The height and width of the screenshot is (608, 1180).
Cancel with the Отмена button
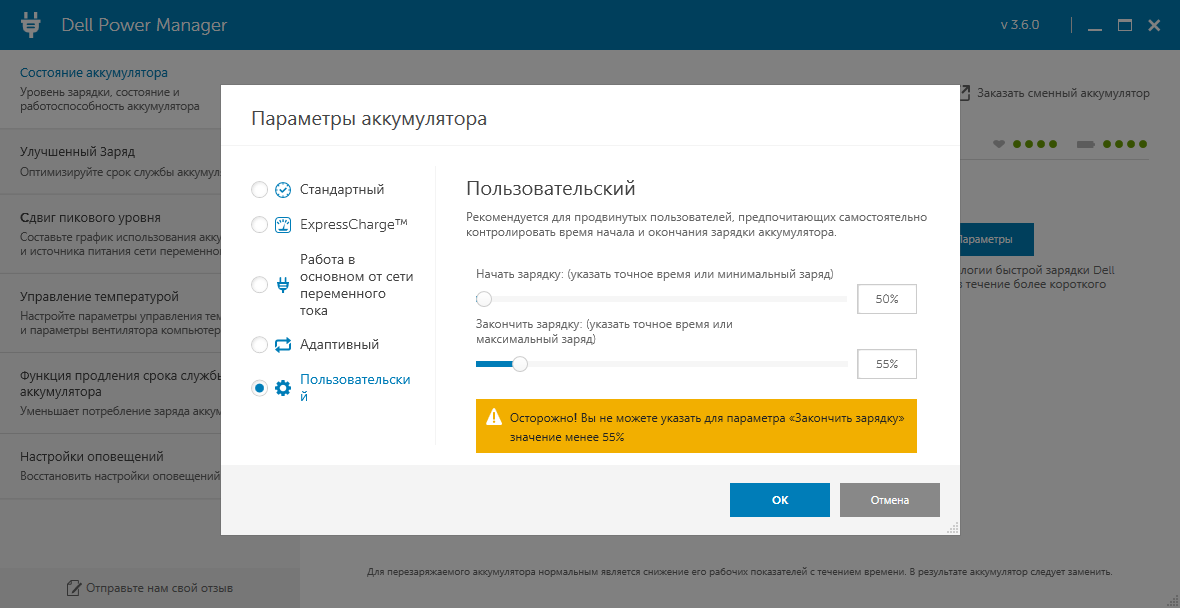point(890,500)
